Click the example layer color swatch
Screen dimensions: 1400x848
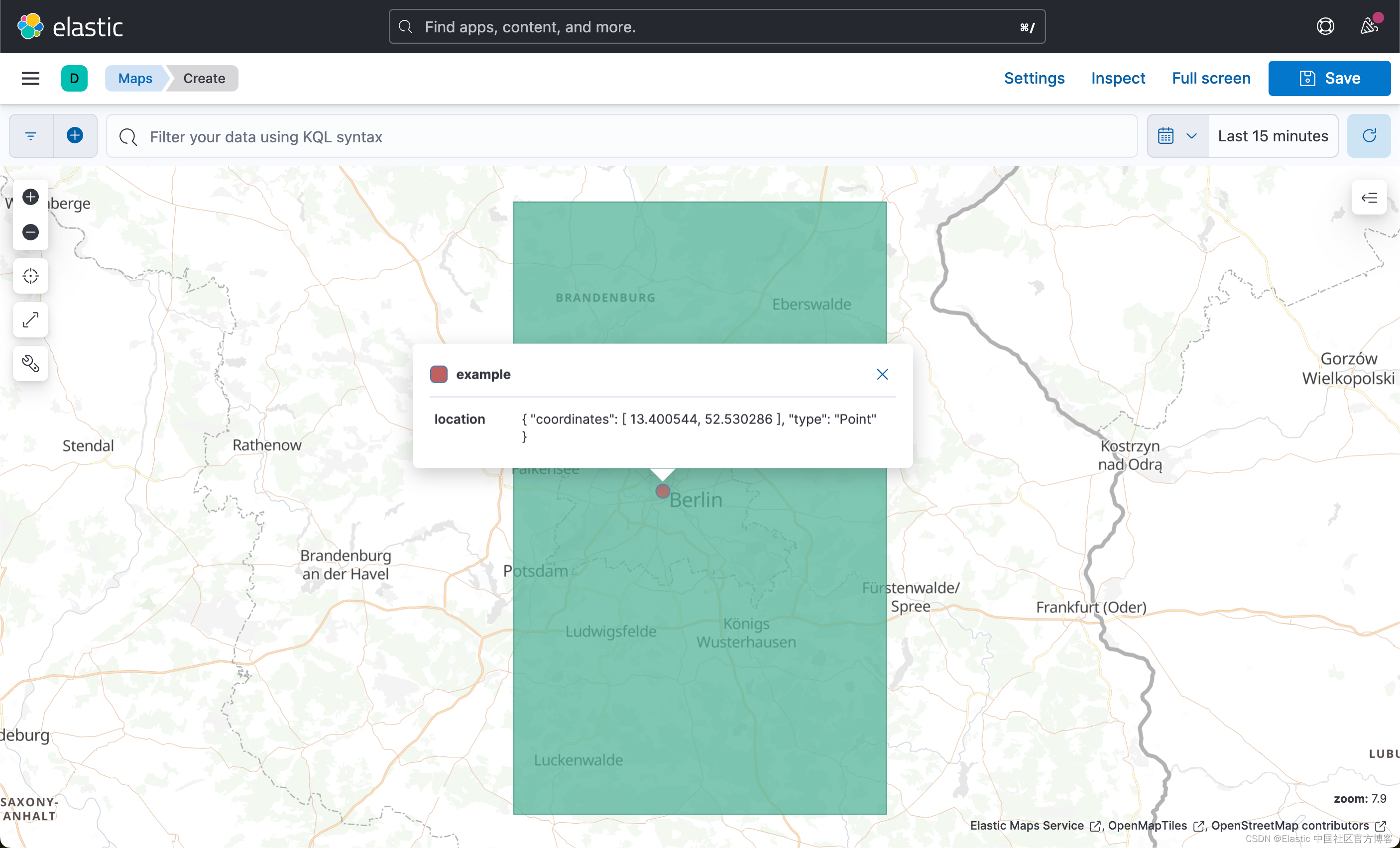(x=439, y=374)
